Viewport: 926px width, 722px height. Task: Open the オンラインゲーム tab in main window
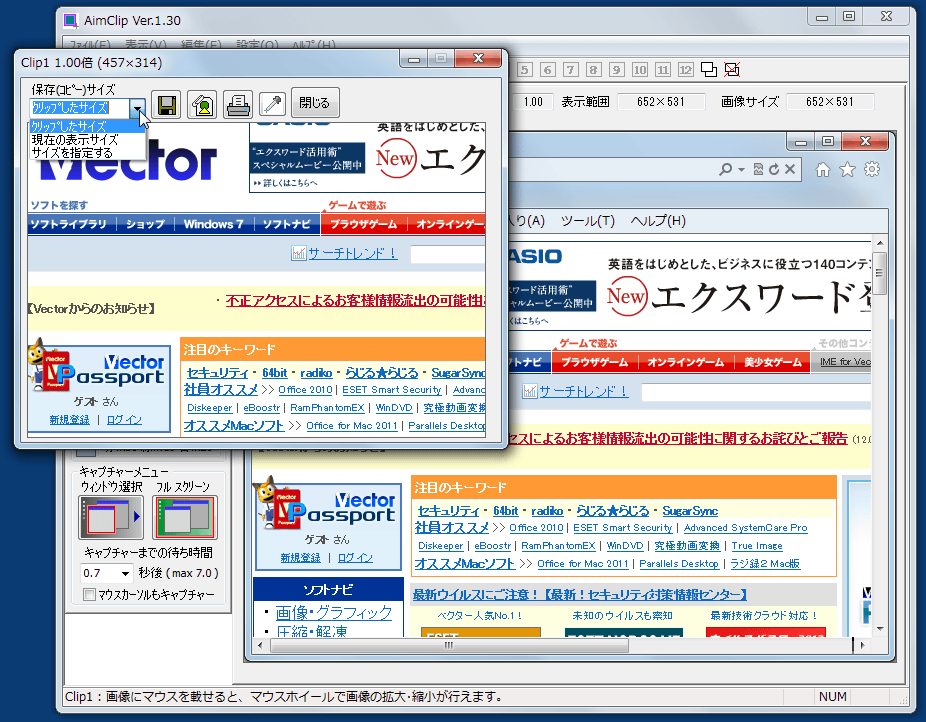coord(685,362)
